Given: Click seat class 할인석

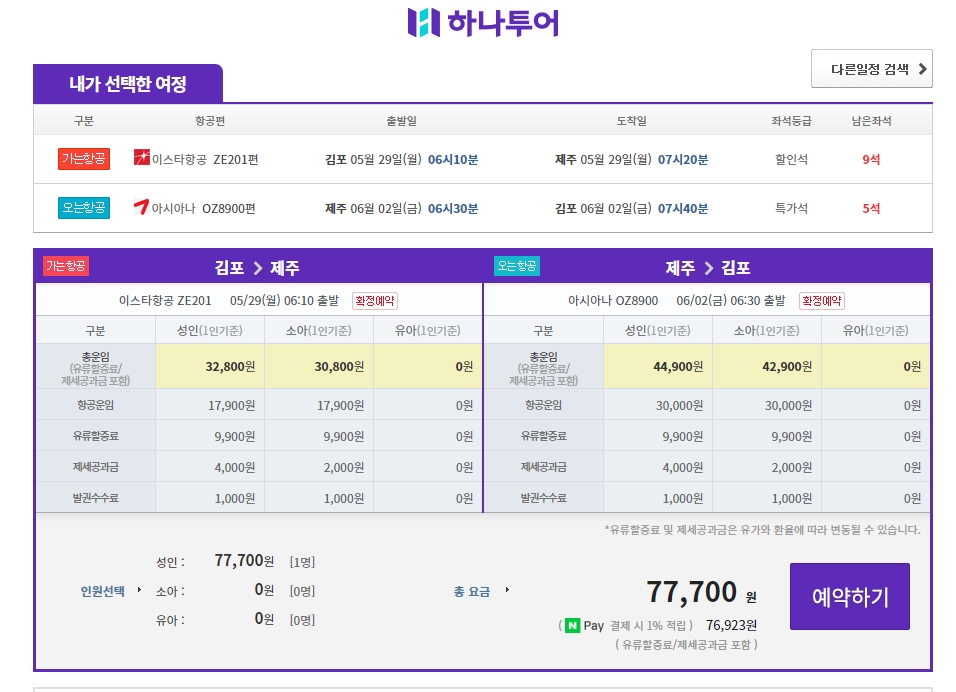Looking at the screenshot, I should pyautogui.click(x=791, y=160).
